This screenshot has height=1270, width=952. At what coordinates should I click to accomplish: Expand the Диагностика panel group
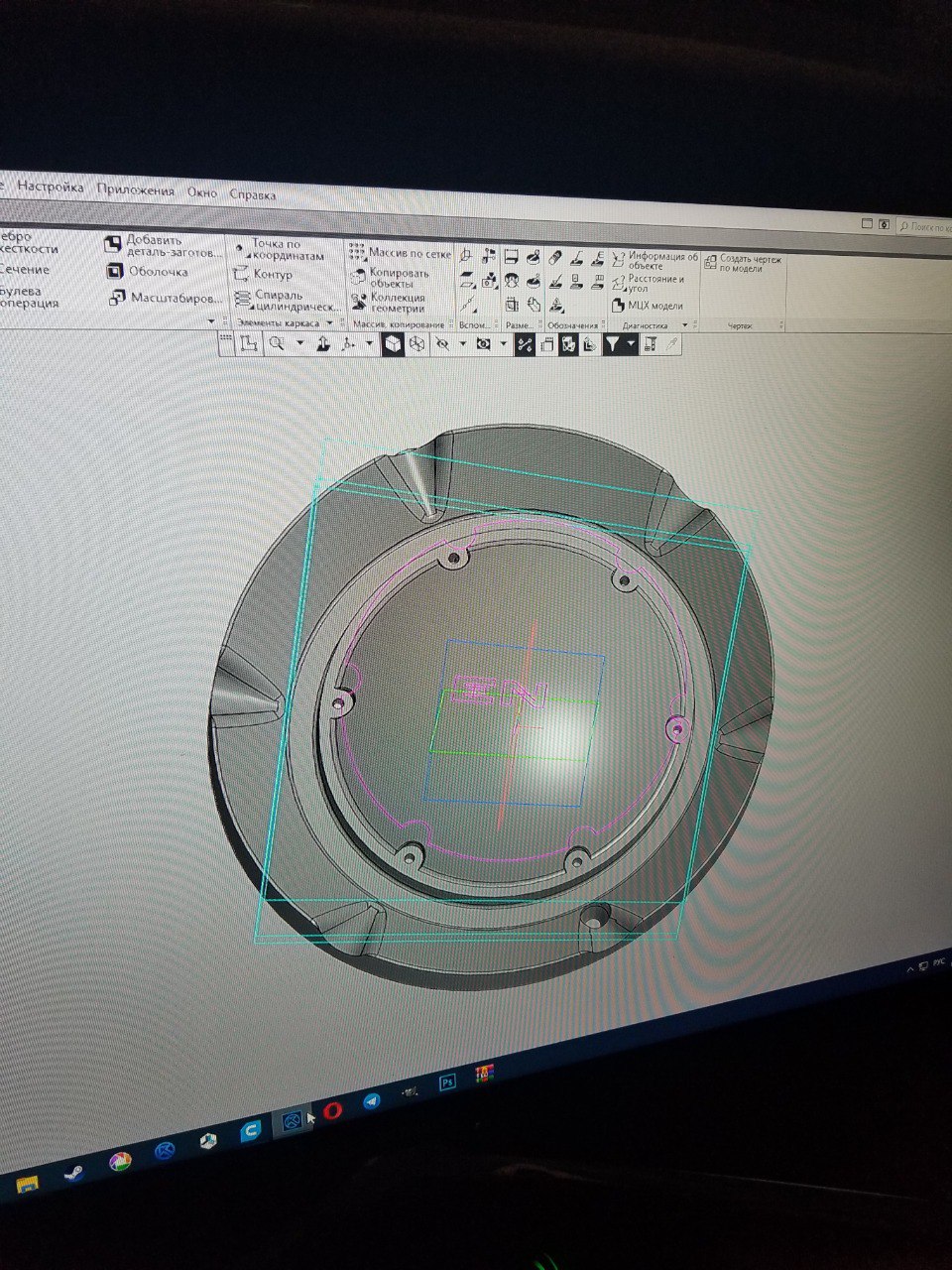pos(684,325)
